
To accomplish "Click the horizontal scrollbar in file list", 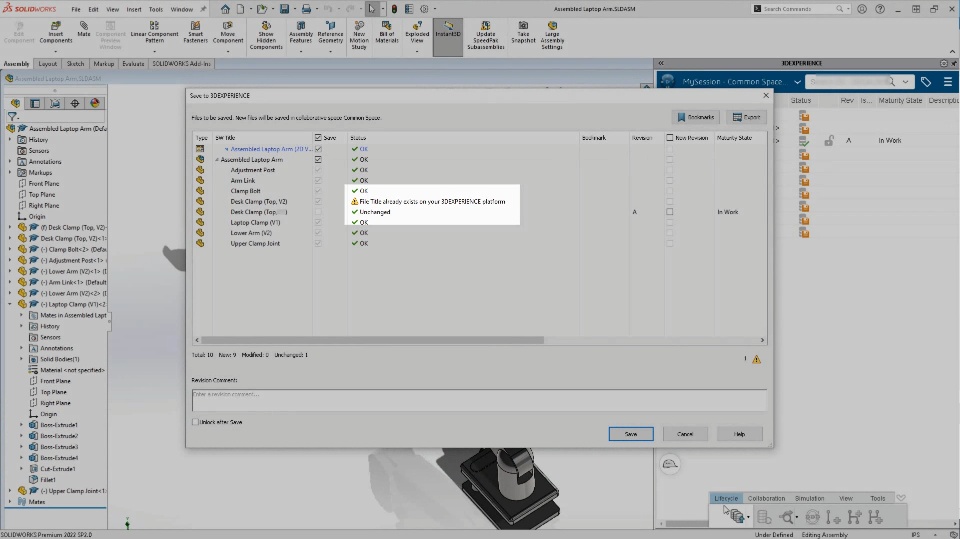I will (372, 340).
